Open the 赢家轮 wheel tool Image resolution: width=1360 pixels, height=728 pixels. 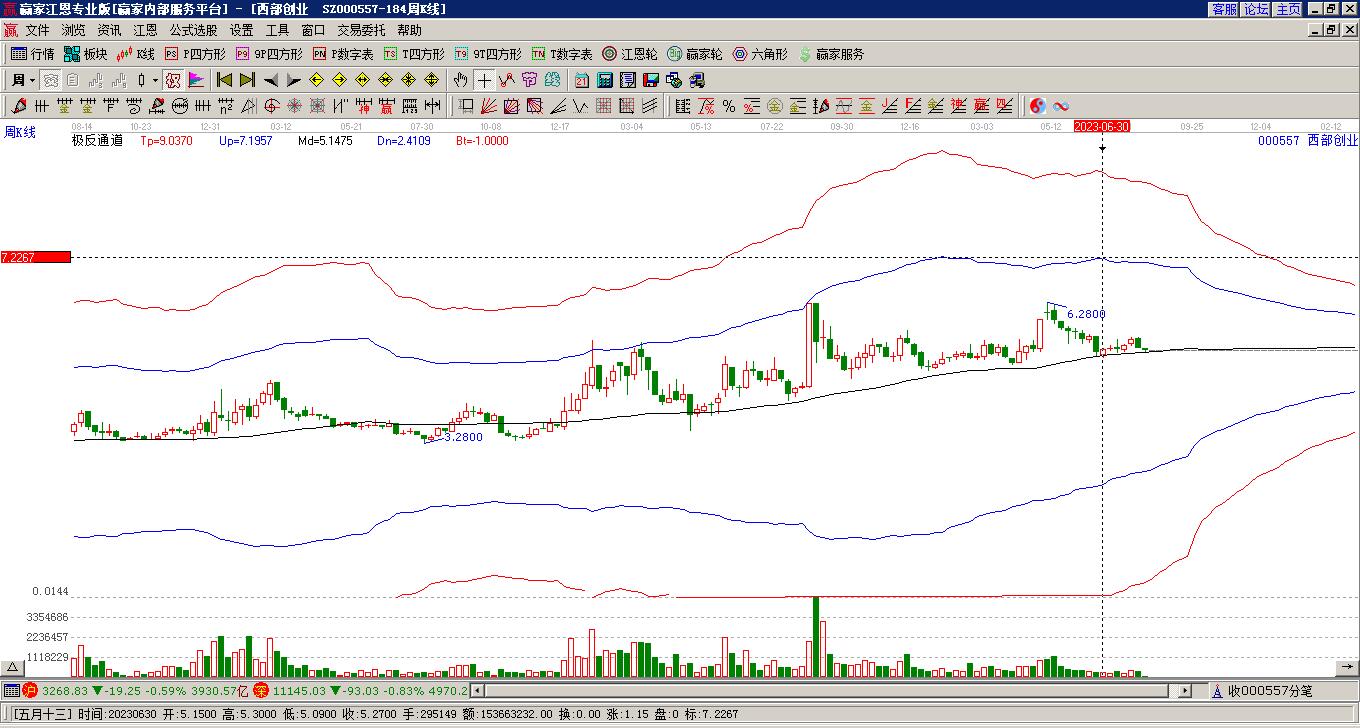point(694,54)
